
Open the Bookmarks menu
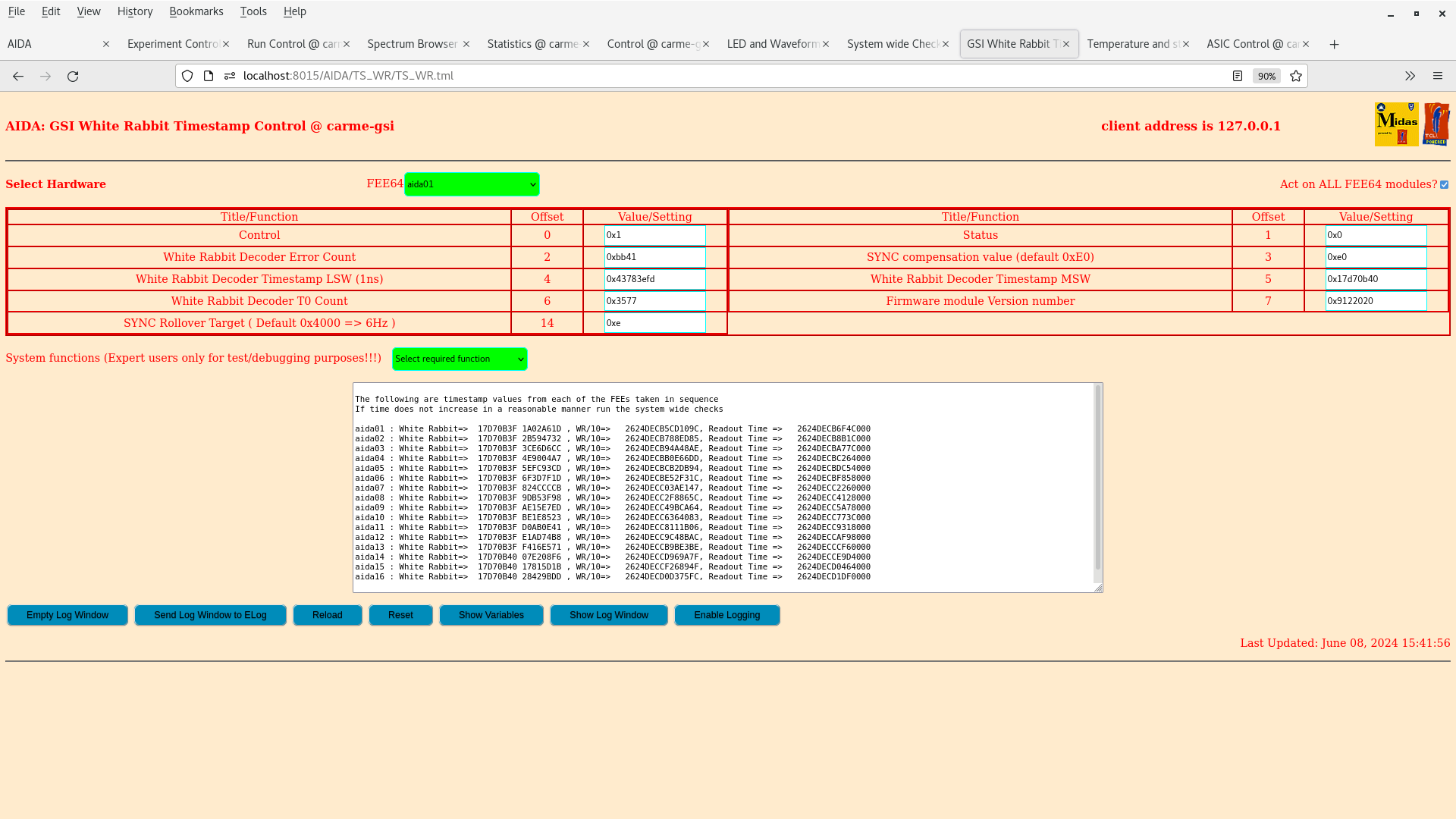(196, 11)
